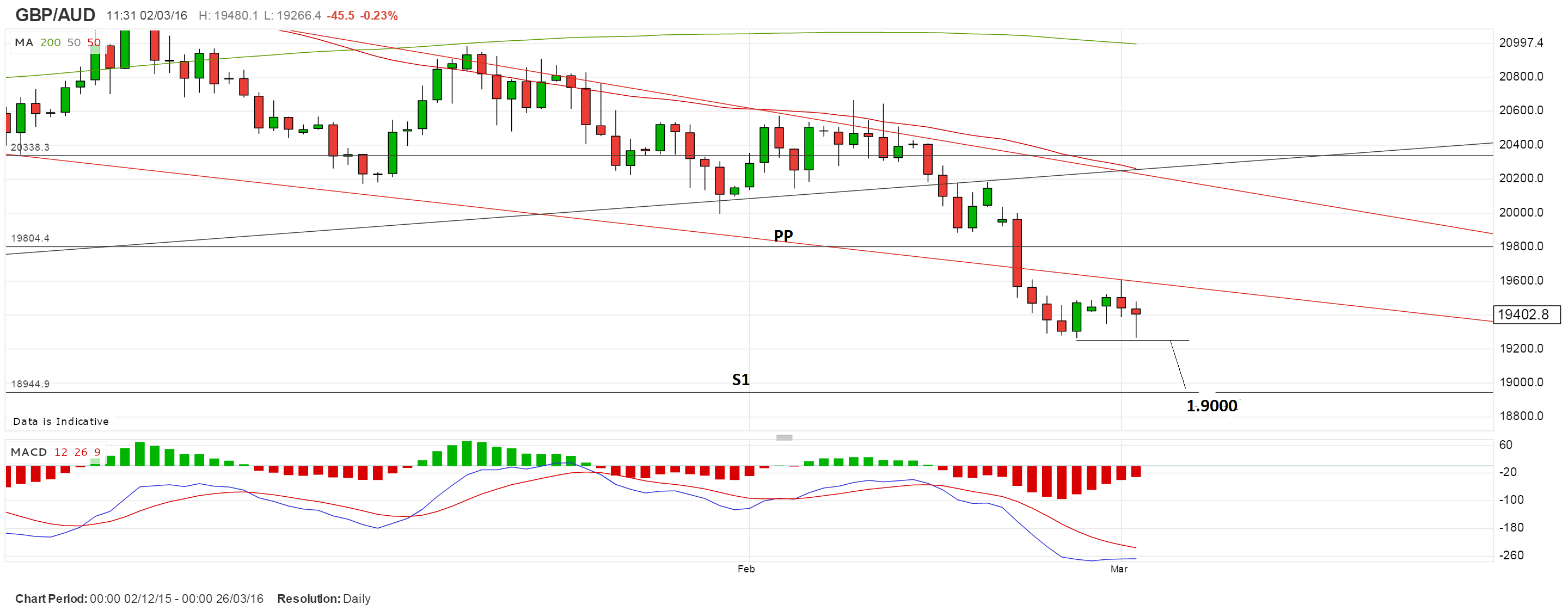The width and height of the screenshot is (1568, 611).
Task: Click the panel resize handle above MACD
Action: (x=784, y=437)
